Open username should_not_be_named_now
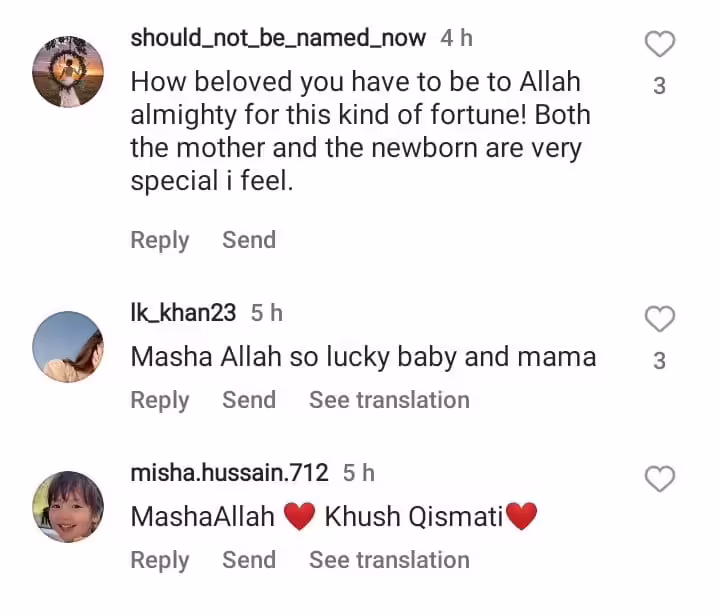 tap(278, 38)
